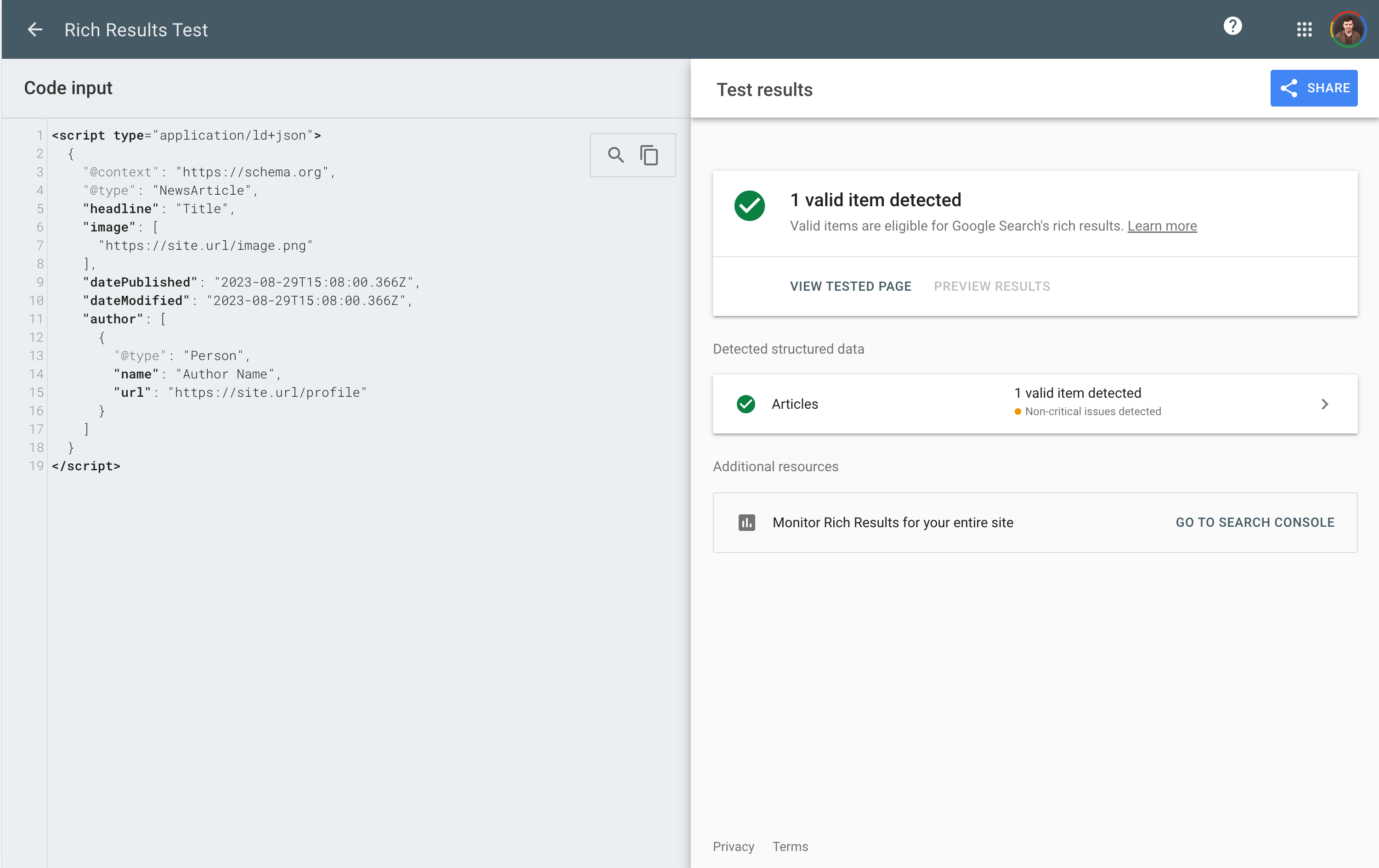
Task: Open the Google apps grid icon
Action: click(1304, 30)
